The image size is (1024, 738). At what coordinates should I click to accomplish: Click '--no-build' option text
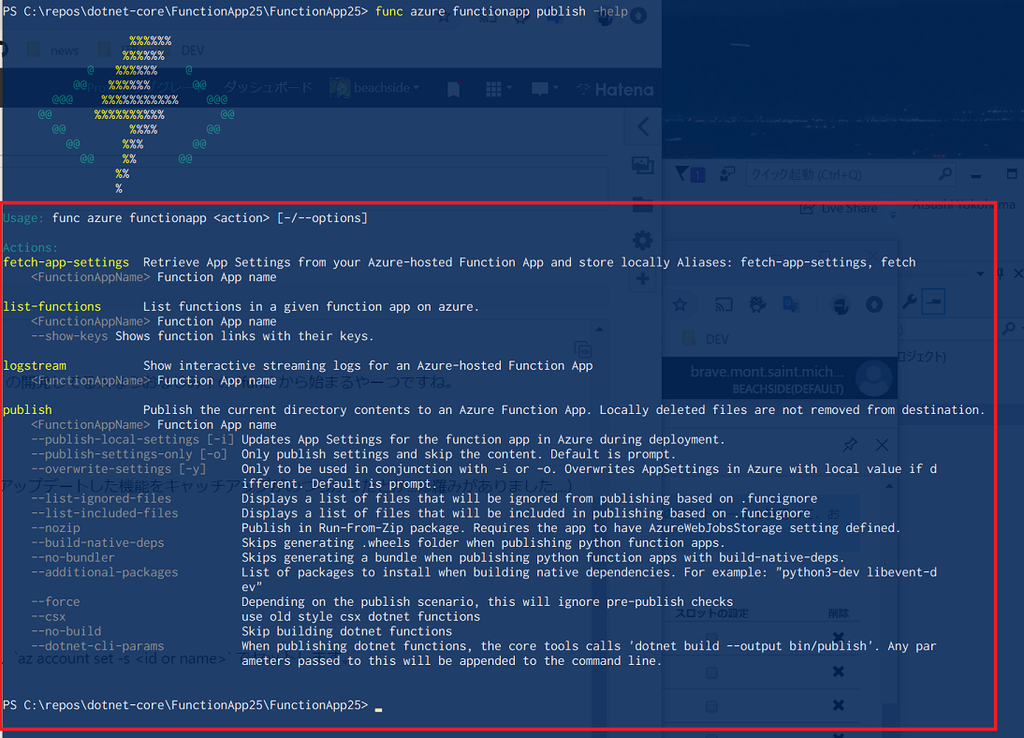66,632
